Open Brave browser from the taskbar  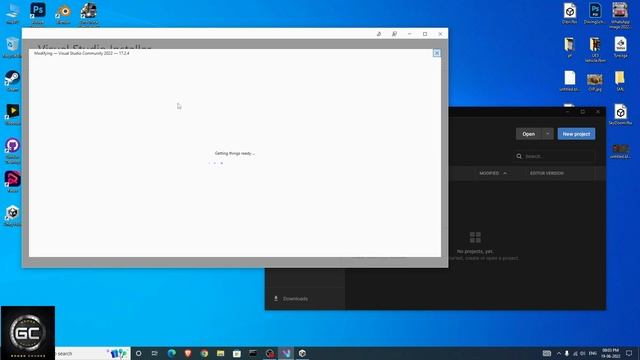pyautogui.click(x=188, y=353)
